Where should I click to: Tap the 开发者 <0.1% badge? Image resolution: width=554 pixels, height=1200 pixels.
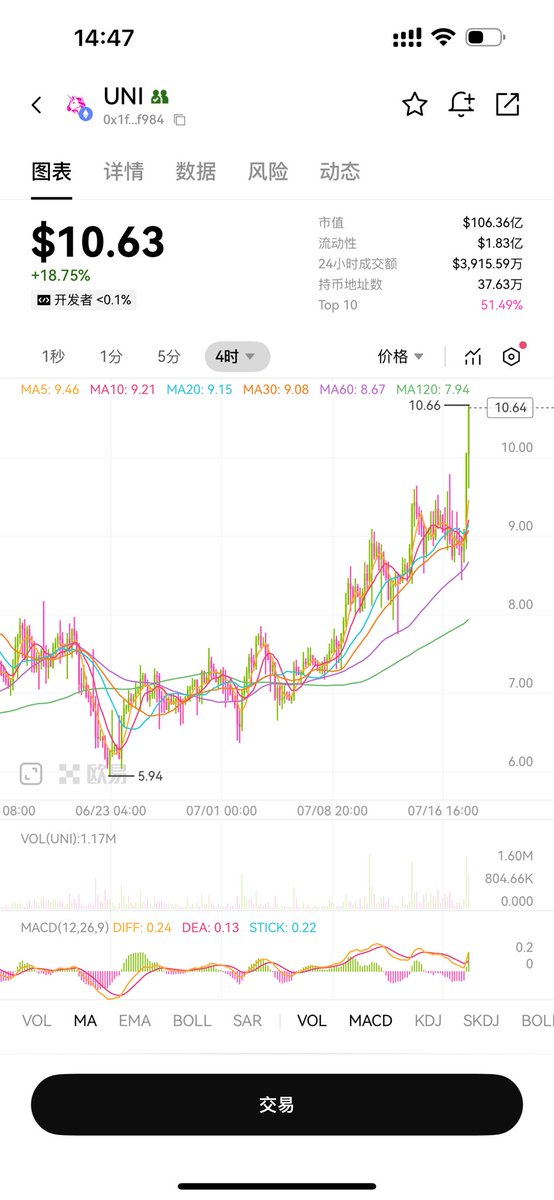coord(84,299)
